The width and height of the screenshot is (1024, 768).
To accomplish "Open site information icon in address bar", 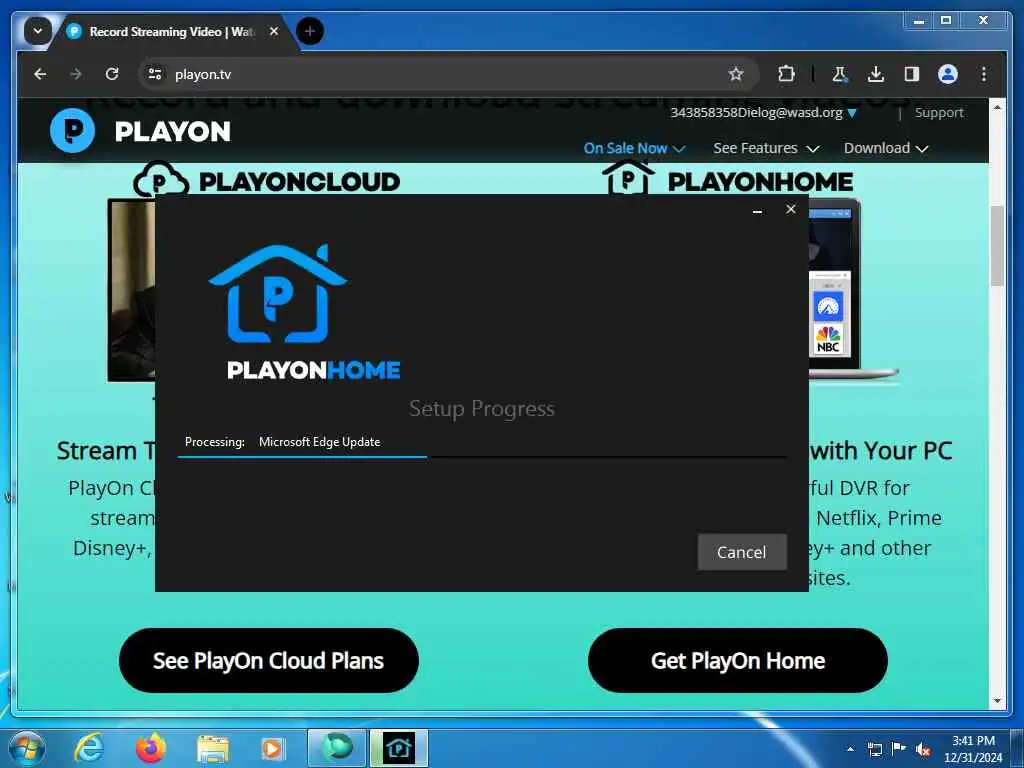I will click(x=155, y=74).
